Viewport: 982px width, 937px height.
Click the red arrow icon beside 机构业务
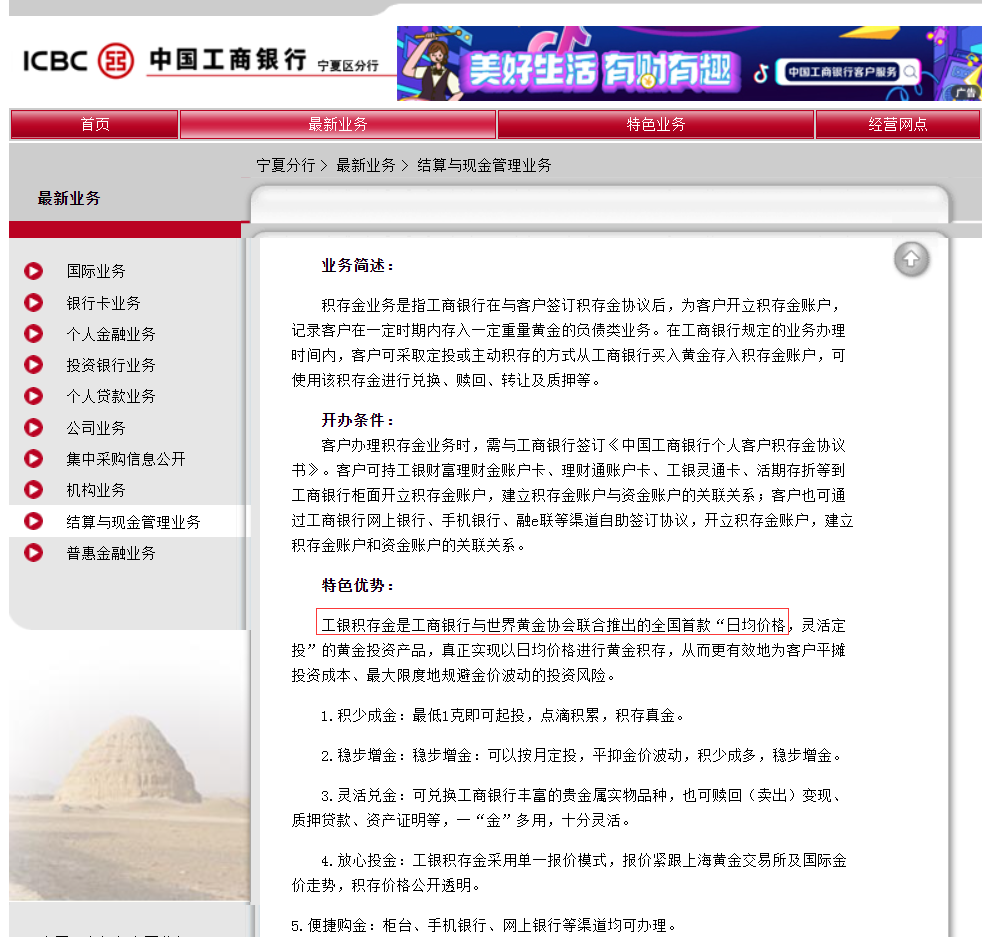[x=32, y=489]
